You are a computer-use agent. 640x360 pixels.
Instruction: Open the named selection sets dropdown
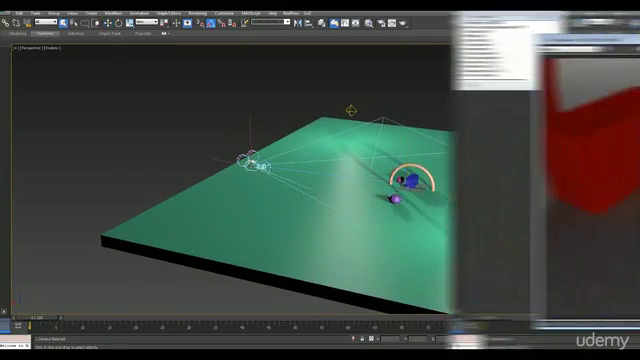[271, 22]
